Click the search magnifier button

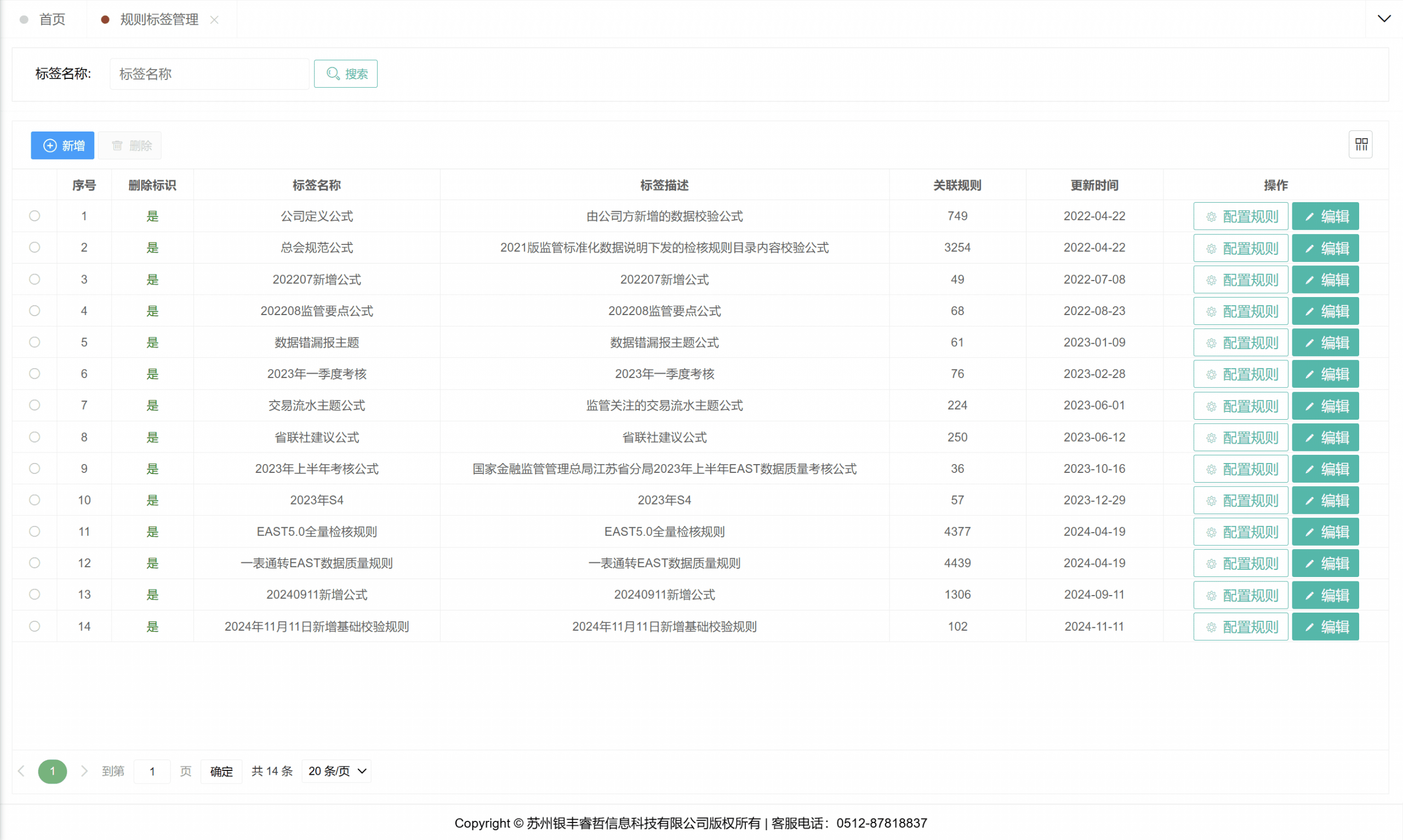point(345,73)
